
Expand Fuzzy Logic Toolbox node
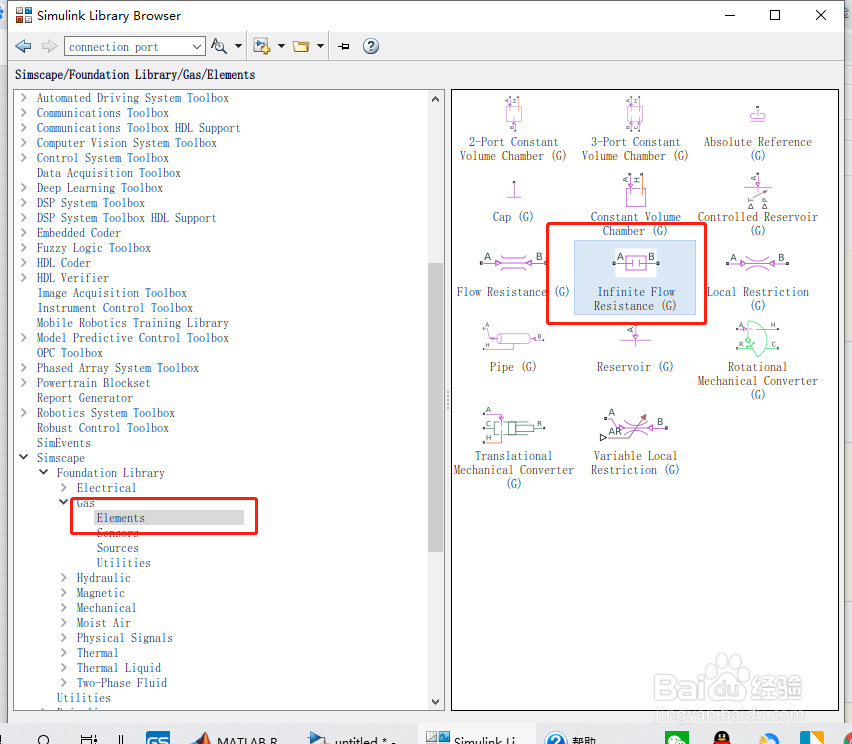24,248
